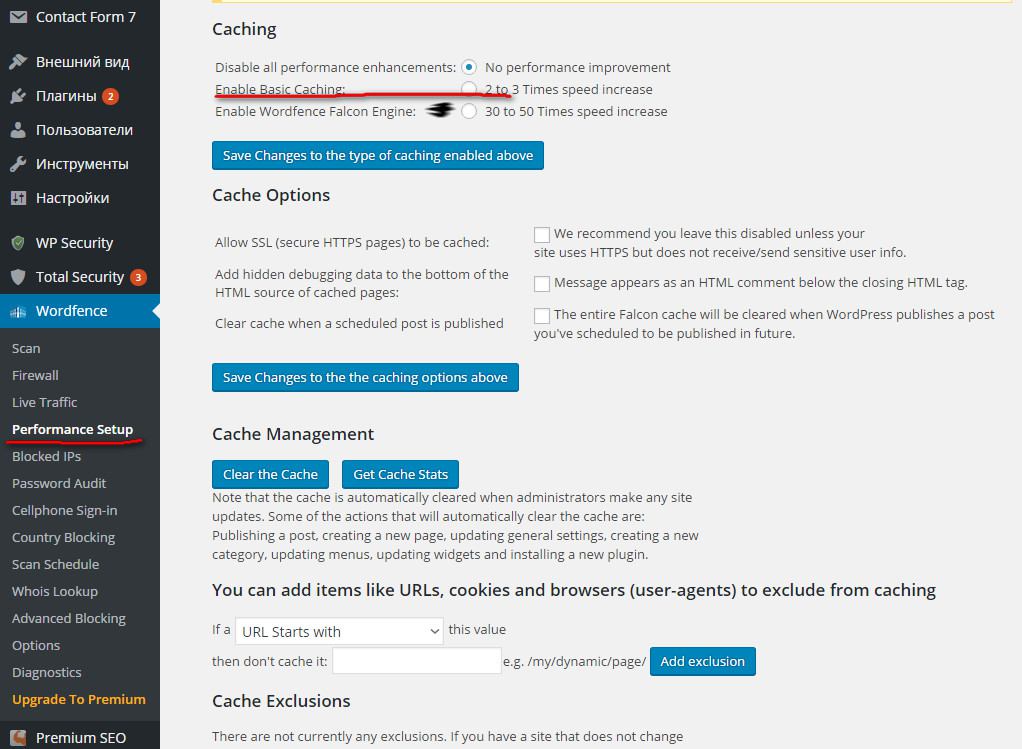Focus the don't cache it input field

pyautogui.click(x=416, y=661)
